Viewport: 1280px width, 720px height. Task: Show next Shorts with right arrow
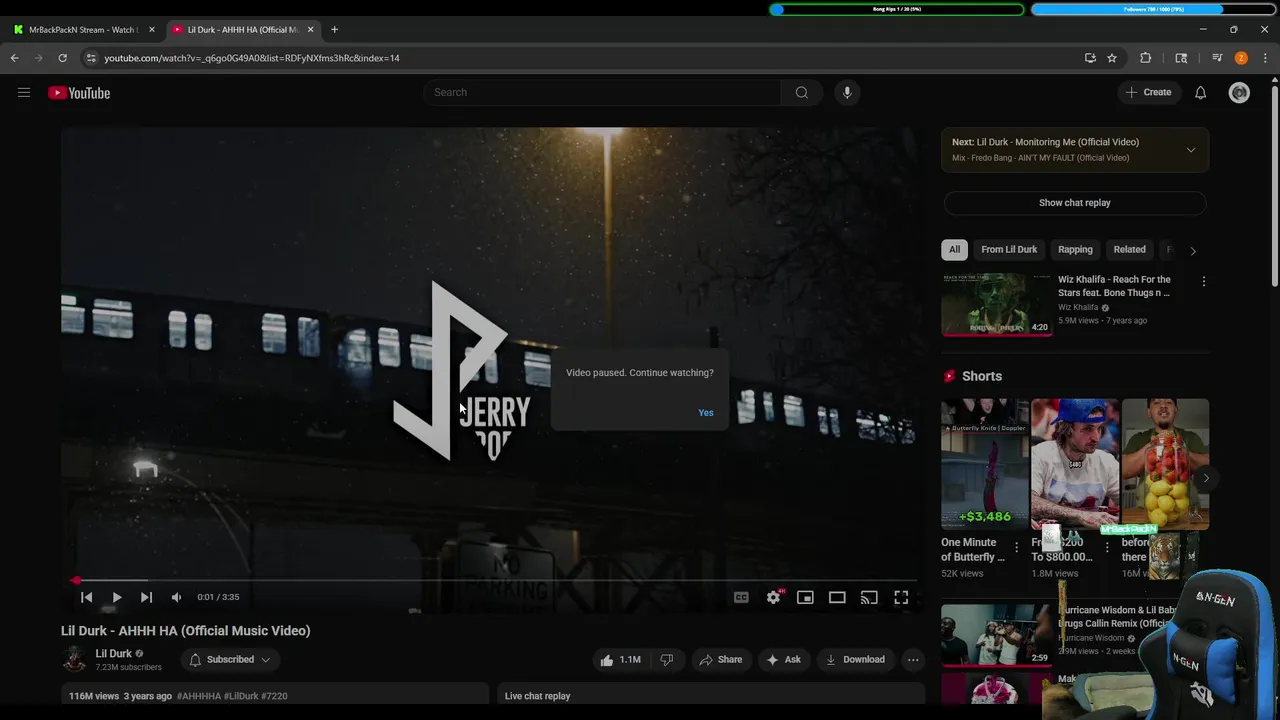click(x=1205, y=478)
